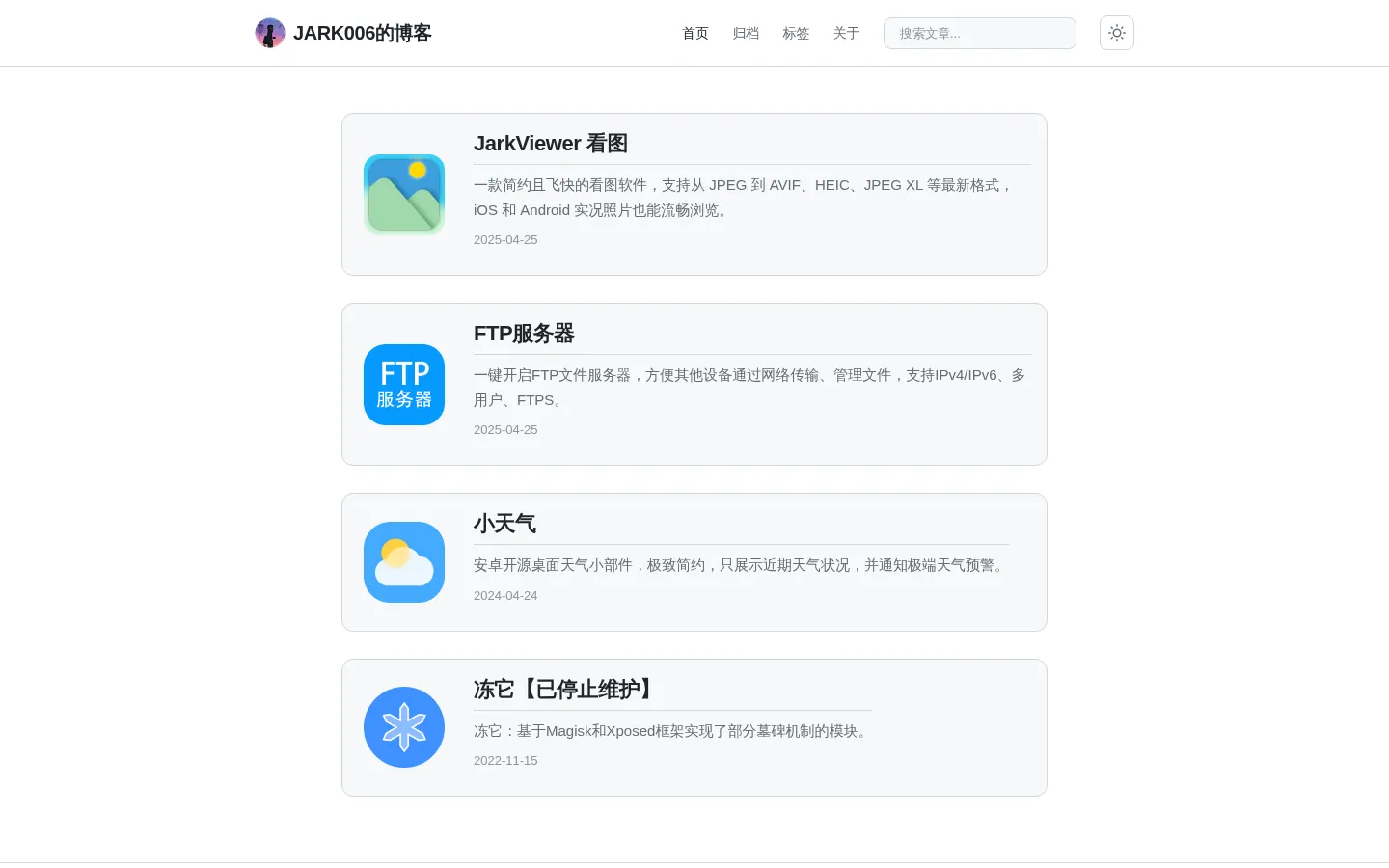Viewport: 1389px width, 868px height.
Task: Click the Magisk和Xposed description text
Action: [x=672, y=731]
